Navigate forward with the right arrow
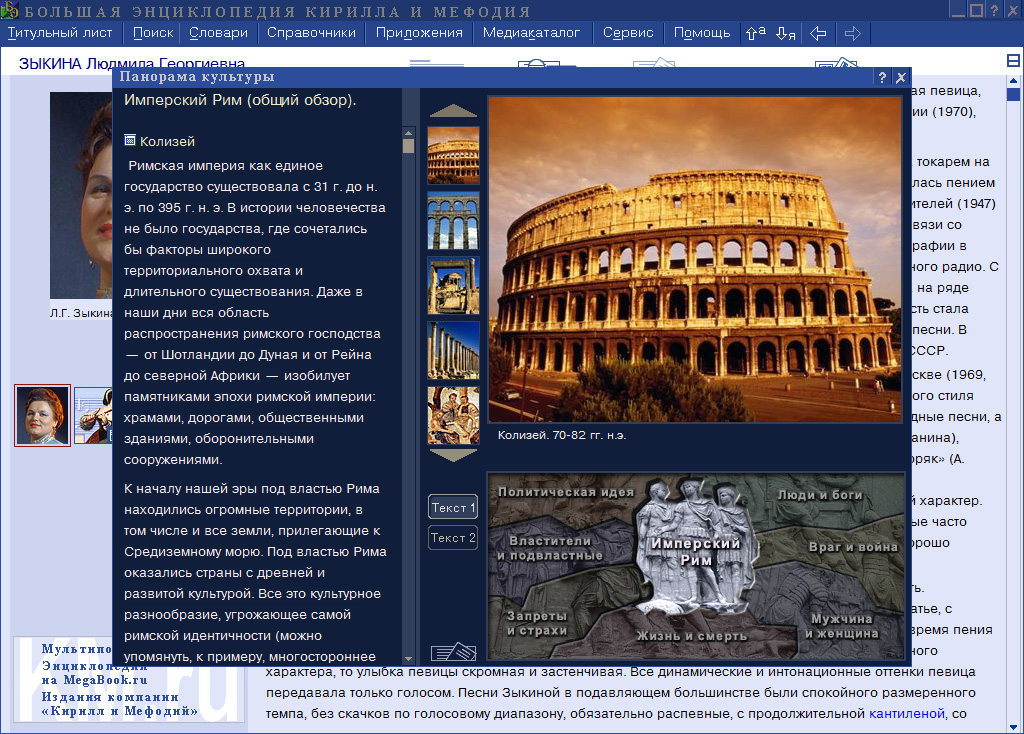Image resolution: width=1024 pixels, height=734 pixels. click(853, 33)
